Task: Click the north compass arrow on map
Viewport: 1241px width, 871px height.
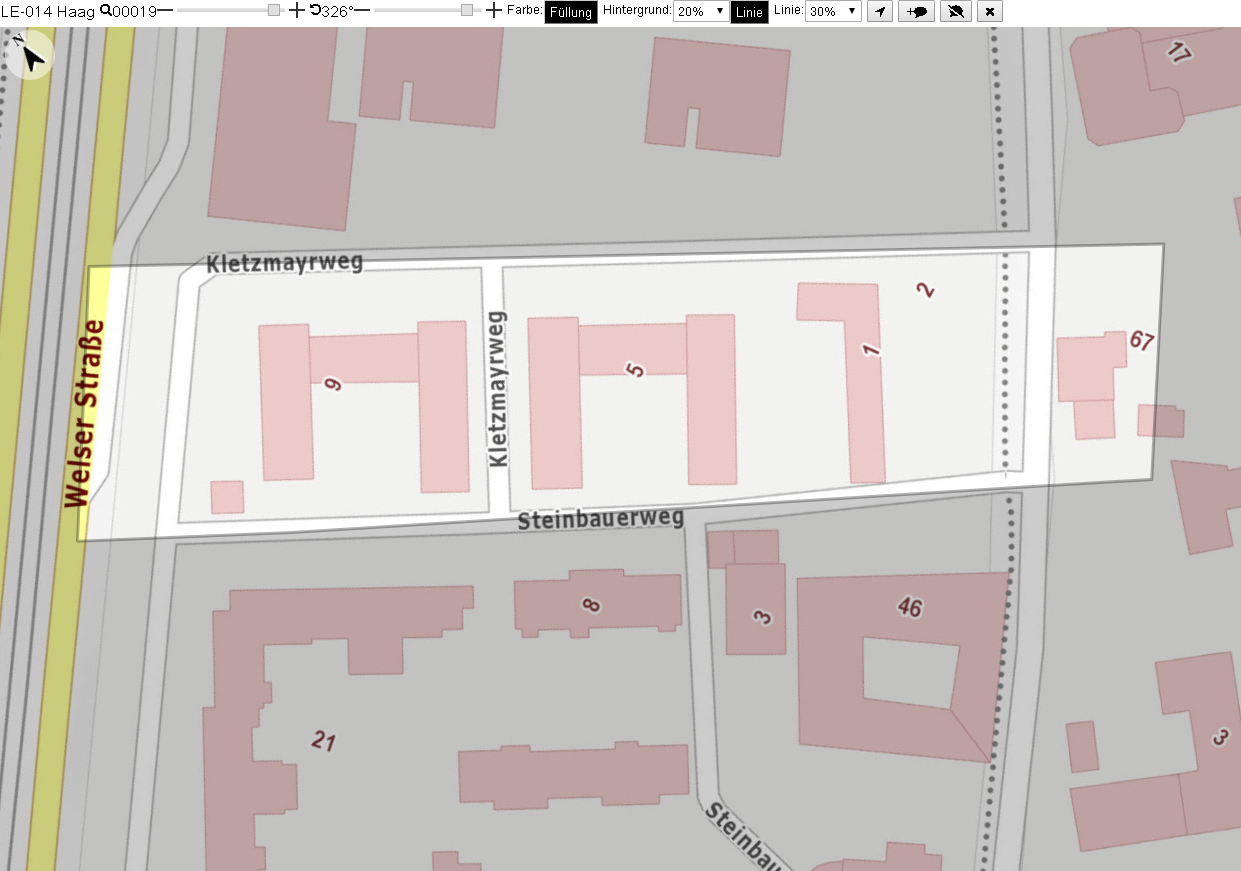Action: (x=31, y=55)
